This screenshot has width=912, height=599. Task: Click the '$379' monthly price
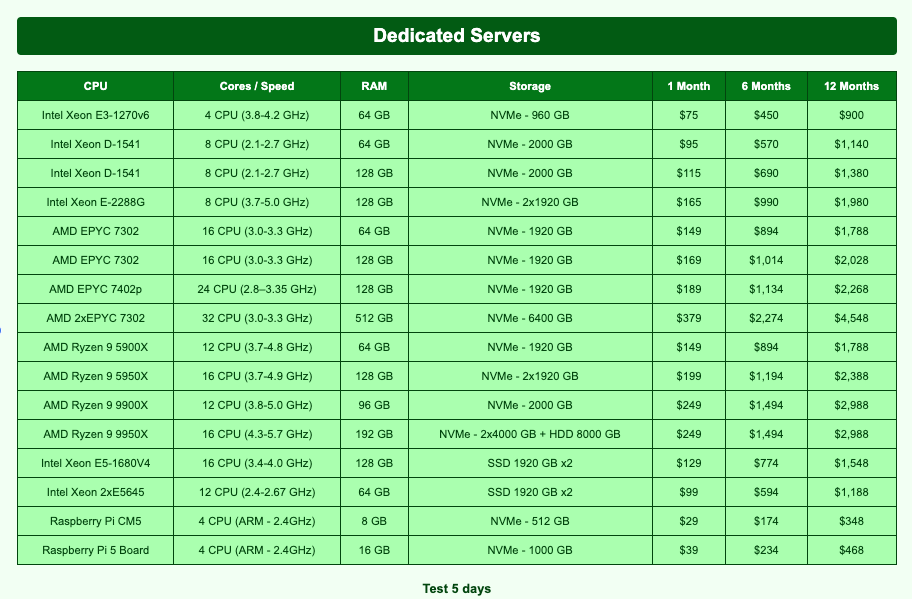click(689, 318)
